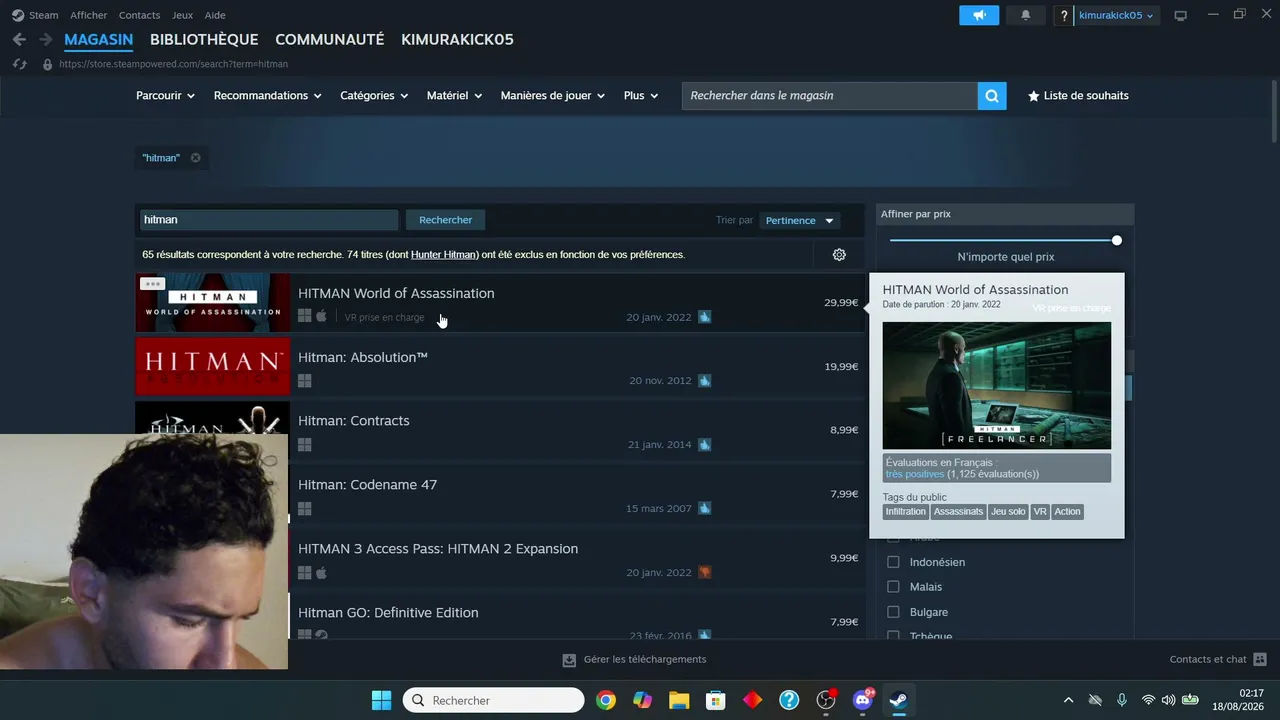
Task: Click the Rechercher dans le magasin field
Action: [830, 96]
